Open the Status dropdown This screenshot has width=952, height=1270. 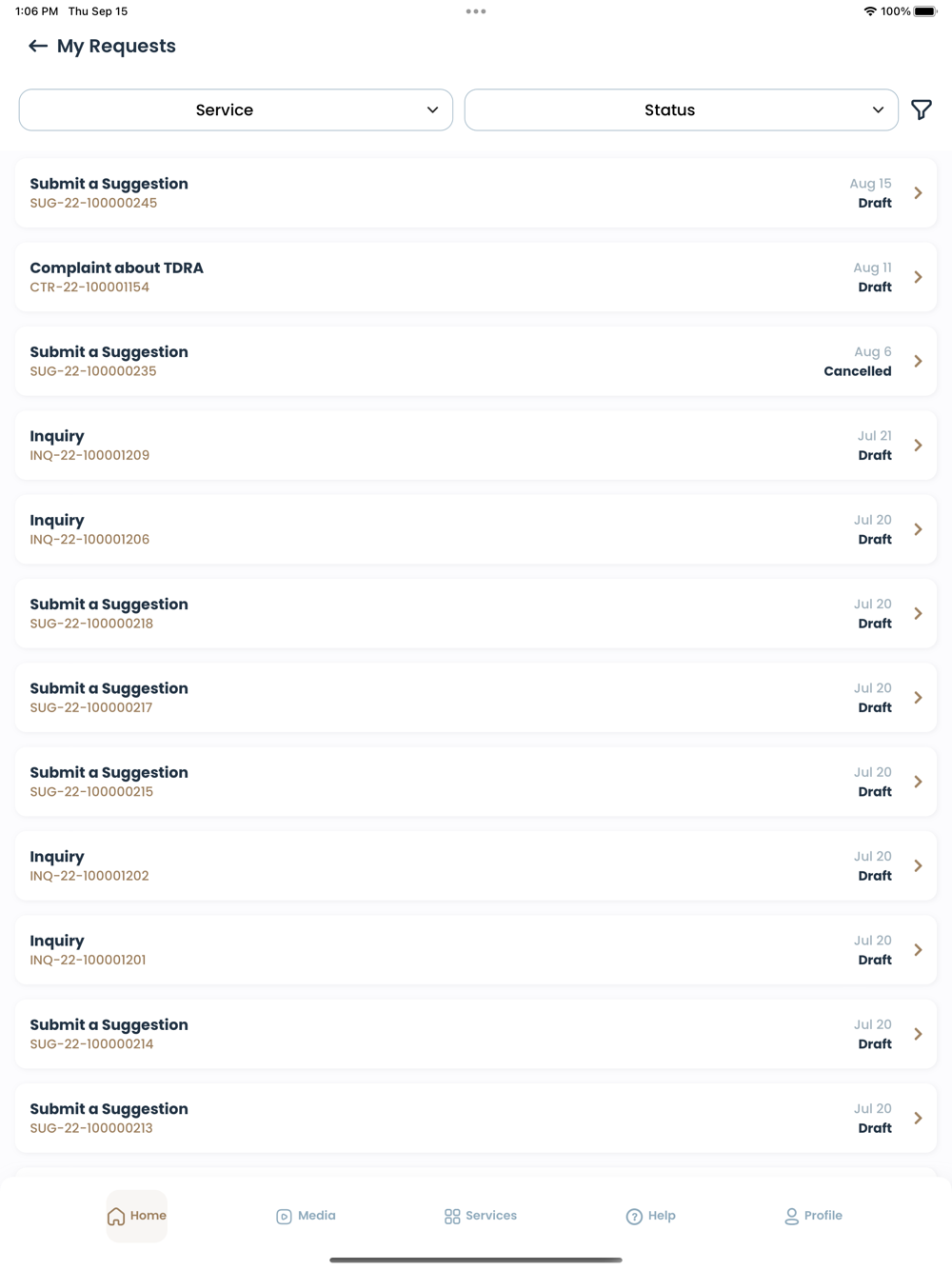click(681, 110)
